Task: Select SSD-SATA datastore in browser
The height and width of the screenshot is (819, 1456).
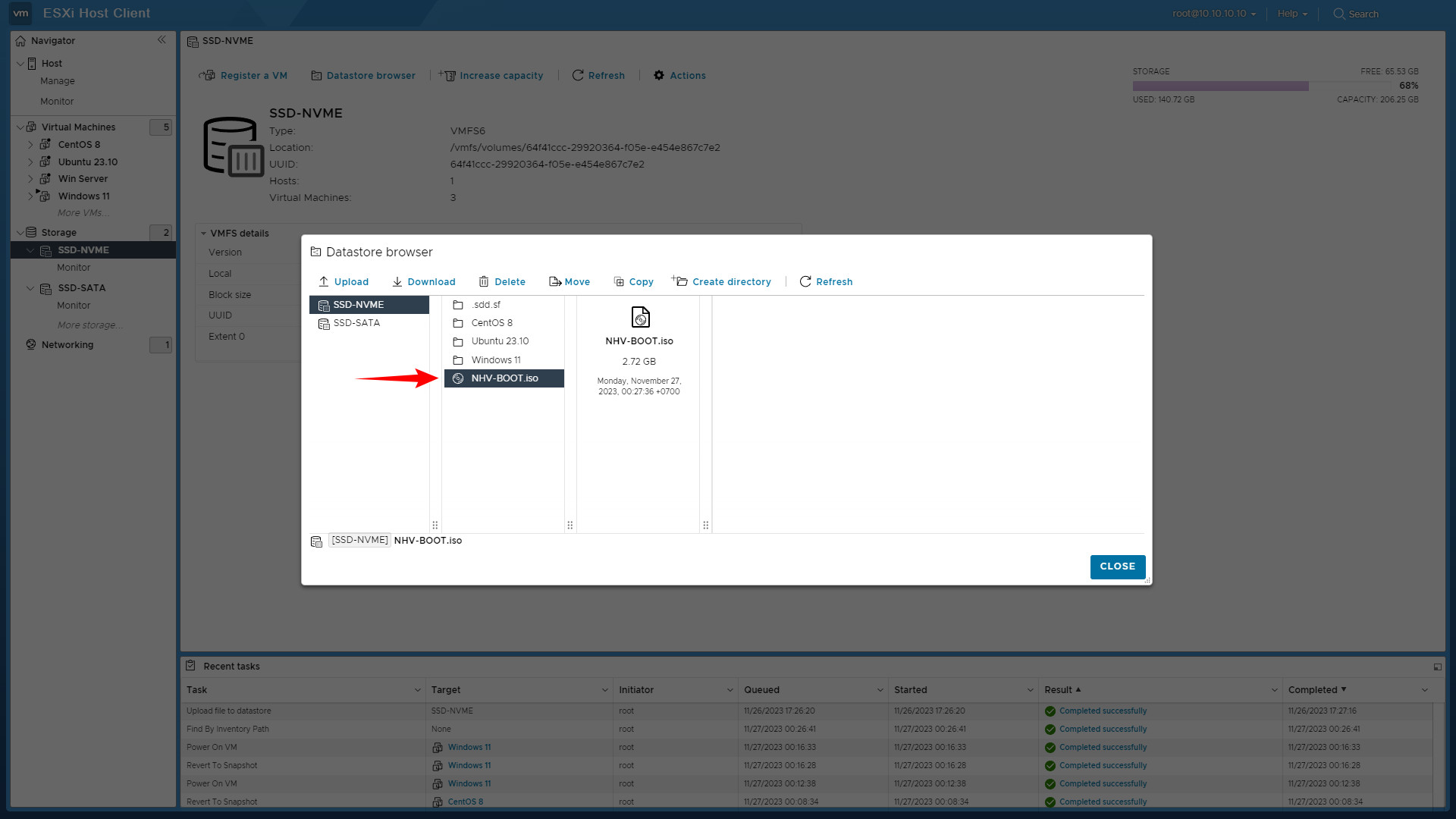Action: coord(356,323)
